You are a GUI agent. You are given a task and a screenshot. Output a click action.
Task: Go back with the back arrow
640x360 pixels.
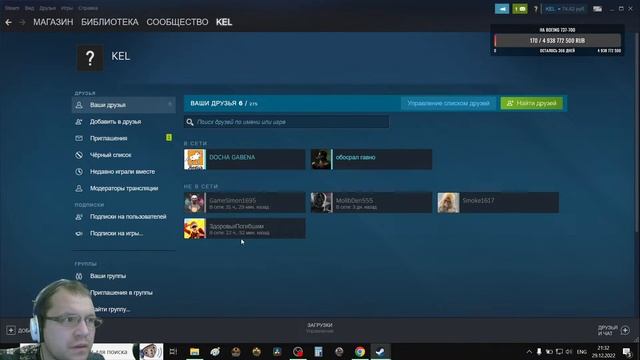click(x=8, y=22)
